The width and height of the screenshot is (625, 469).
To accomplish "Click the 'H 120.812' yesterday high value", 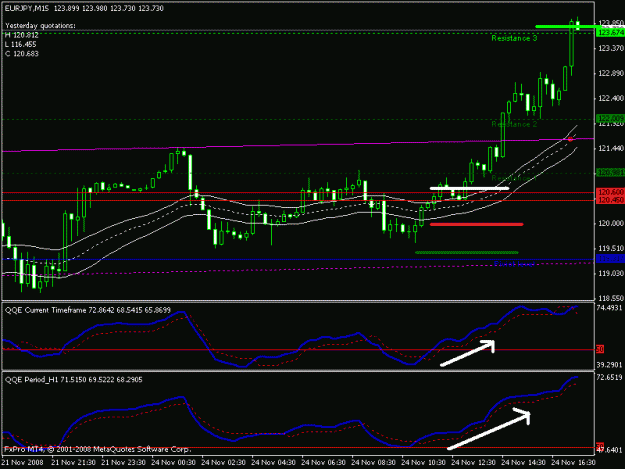I will pos(22,35).
